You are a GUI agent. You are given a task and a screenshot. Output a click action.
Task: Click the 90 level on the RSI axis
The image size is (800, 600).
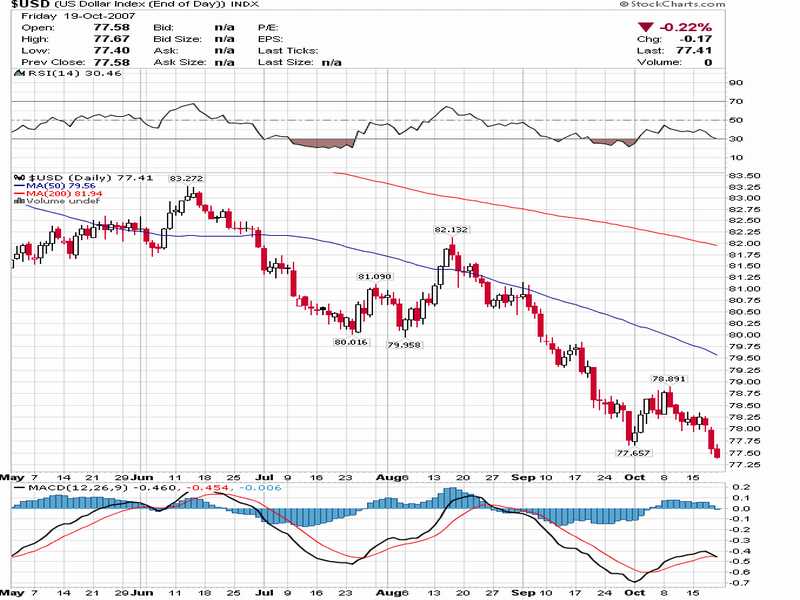(736, 83)
